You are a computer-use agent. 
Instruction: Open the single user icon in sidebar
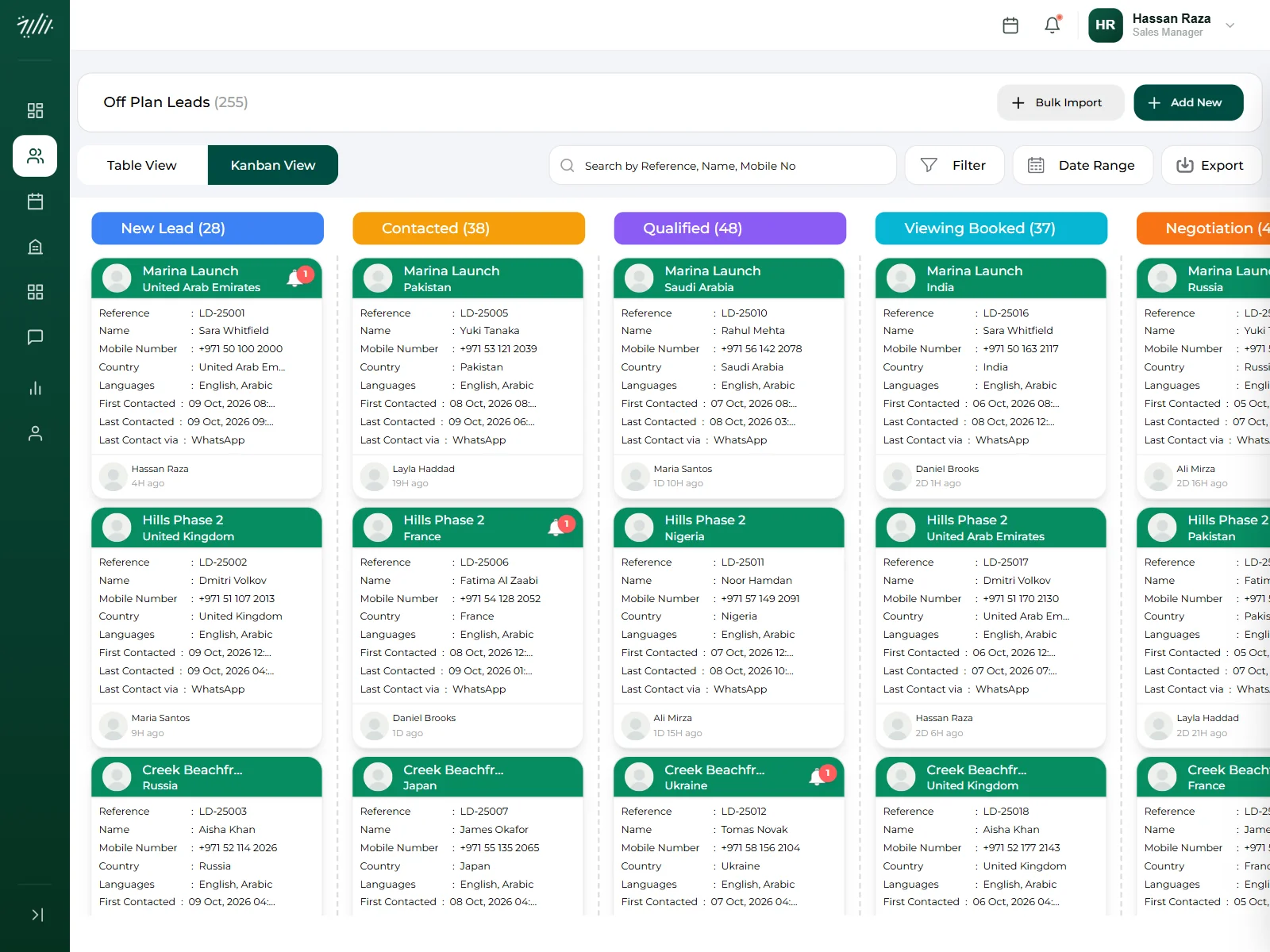tap(35, 433)
